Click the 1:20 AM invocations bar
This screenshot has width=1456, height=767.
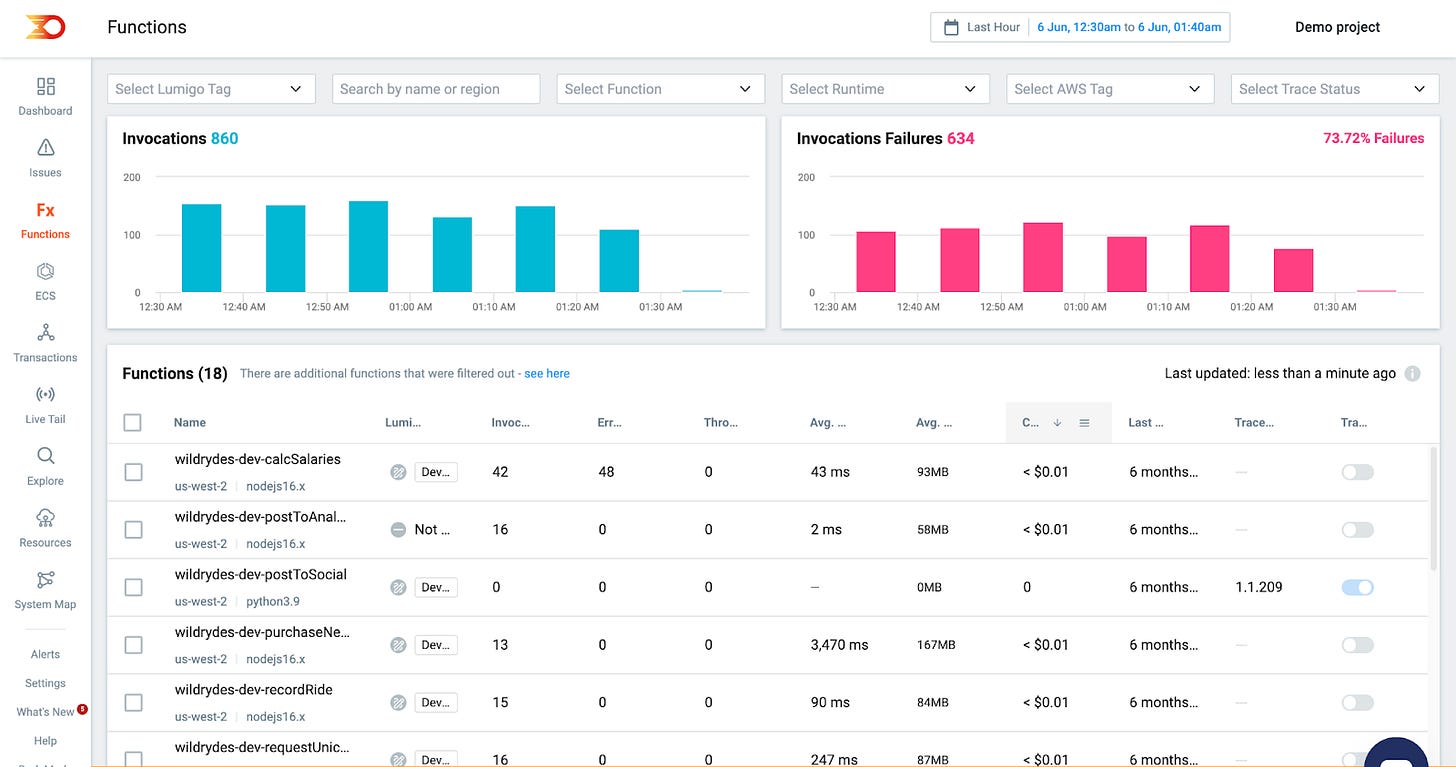pos(619,261)
